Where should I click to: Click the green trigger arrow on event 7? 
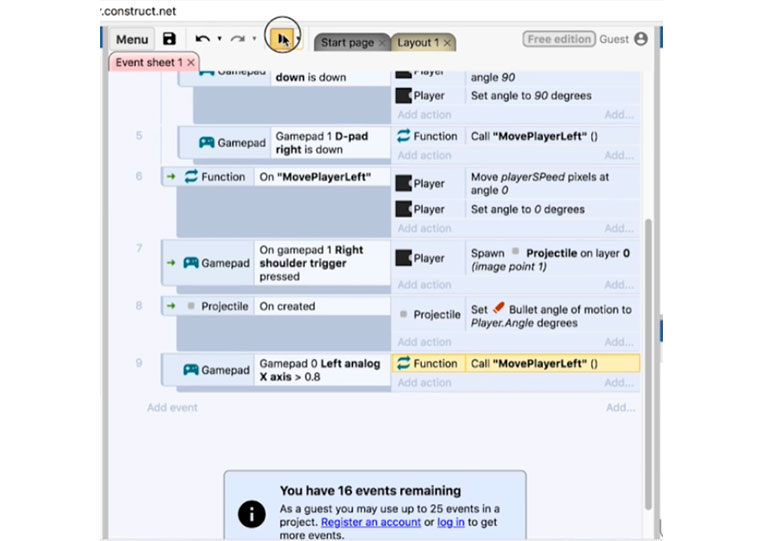pyautogui.click(x=171, y=263)
